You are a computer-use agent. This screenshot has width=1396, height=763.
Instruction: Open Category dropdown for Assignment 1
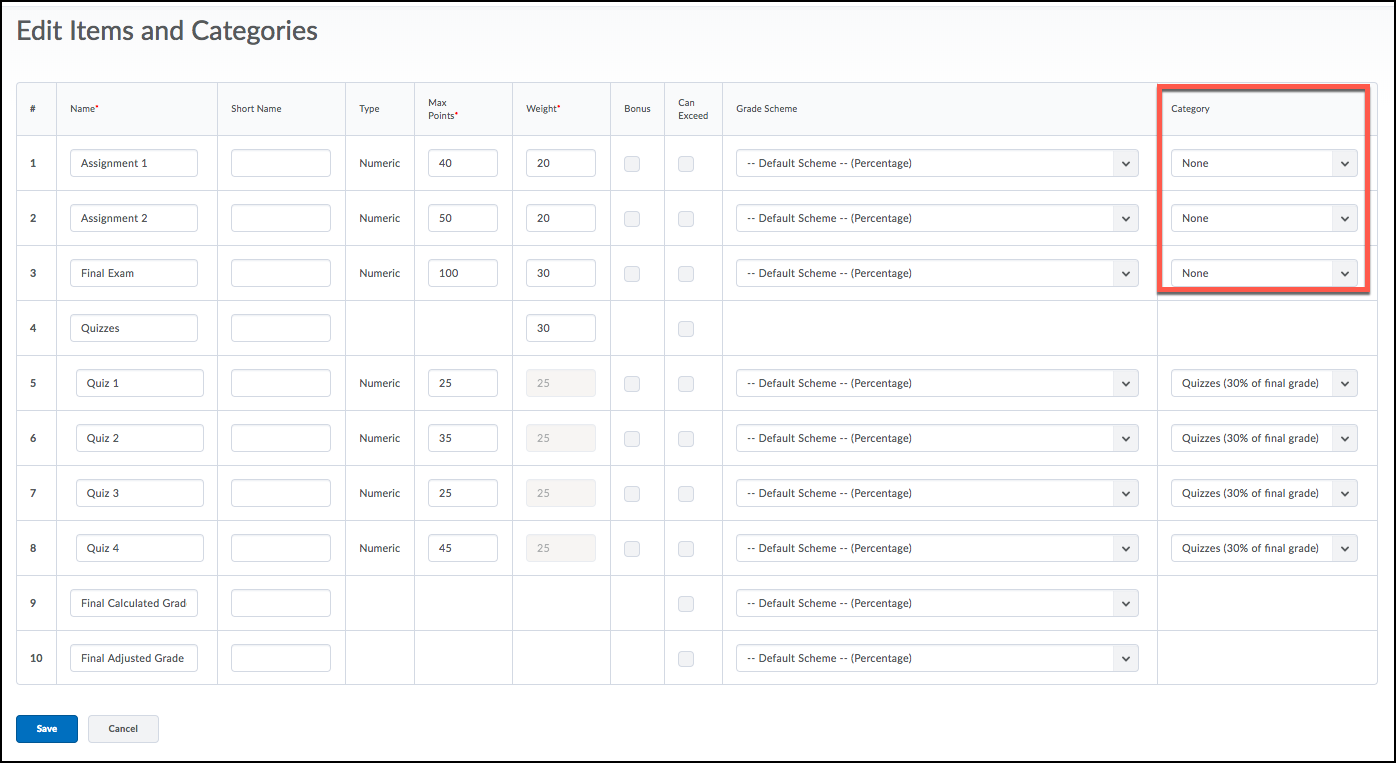pyautogui.click(x=1264, y=163)
